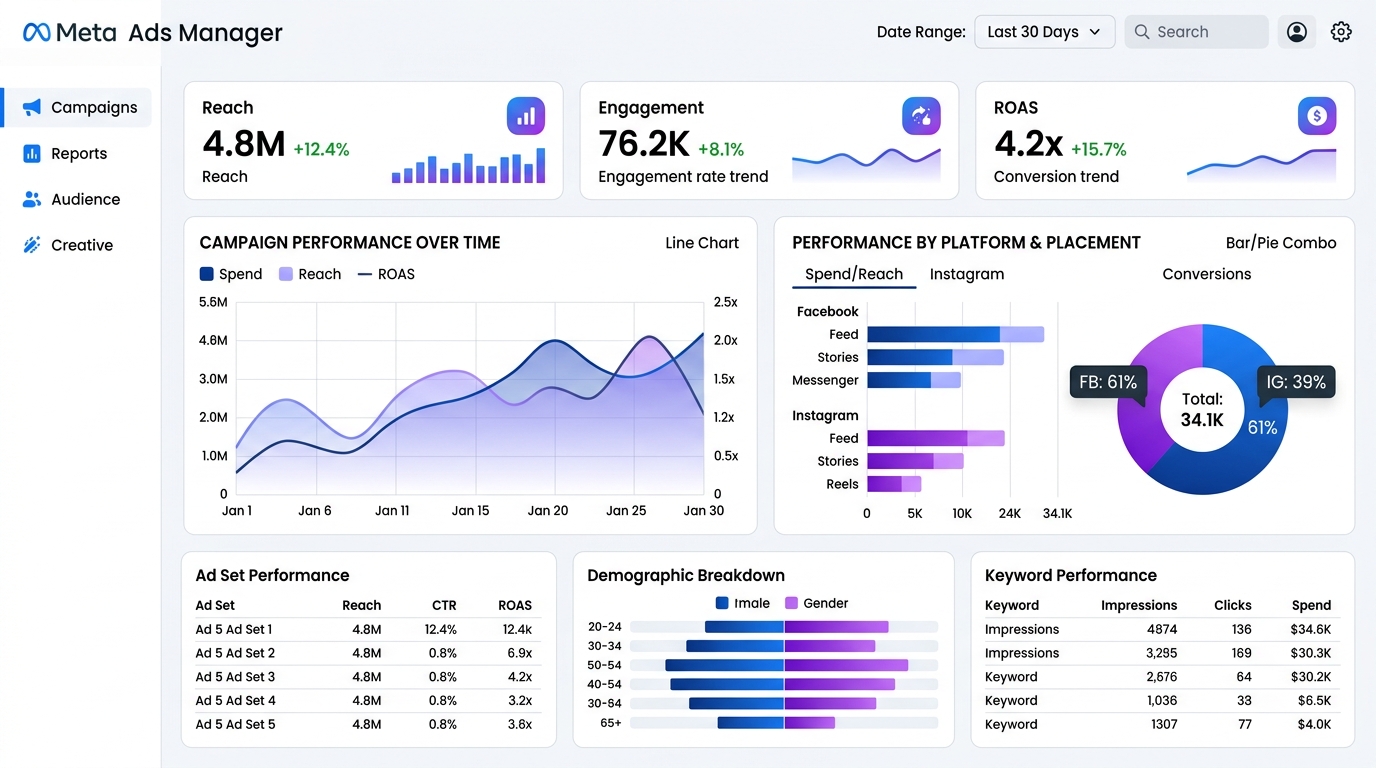
Task: Select row Ad 5 Ad Set 5
Action: 367,725
